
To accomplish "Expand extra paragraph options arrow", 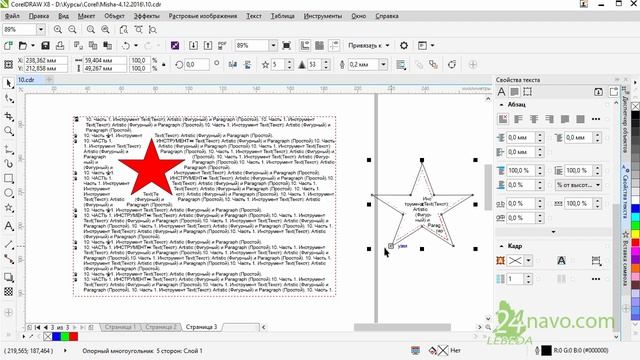I will tap(553, 232).
